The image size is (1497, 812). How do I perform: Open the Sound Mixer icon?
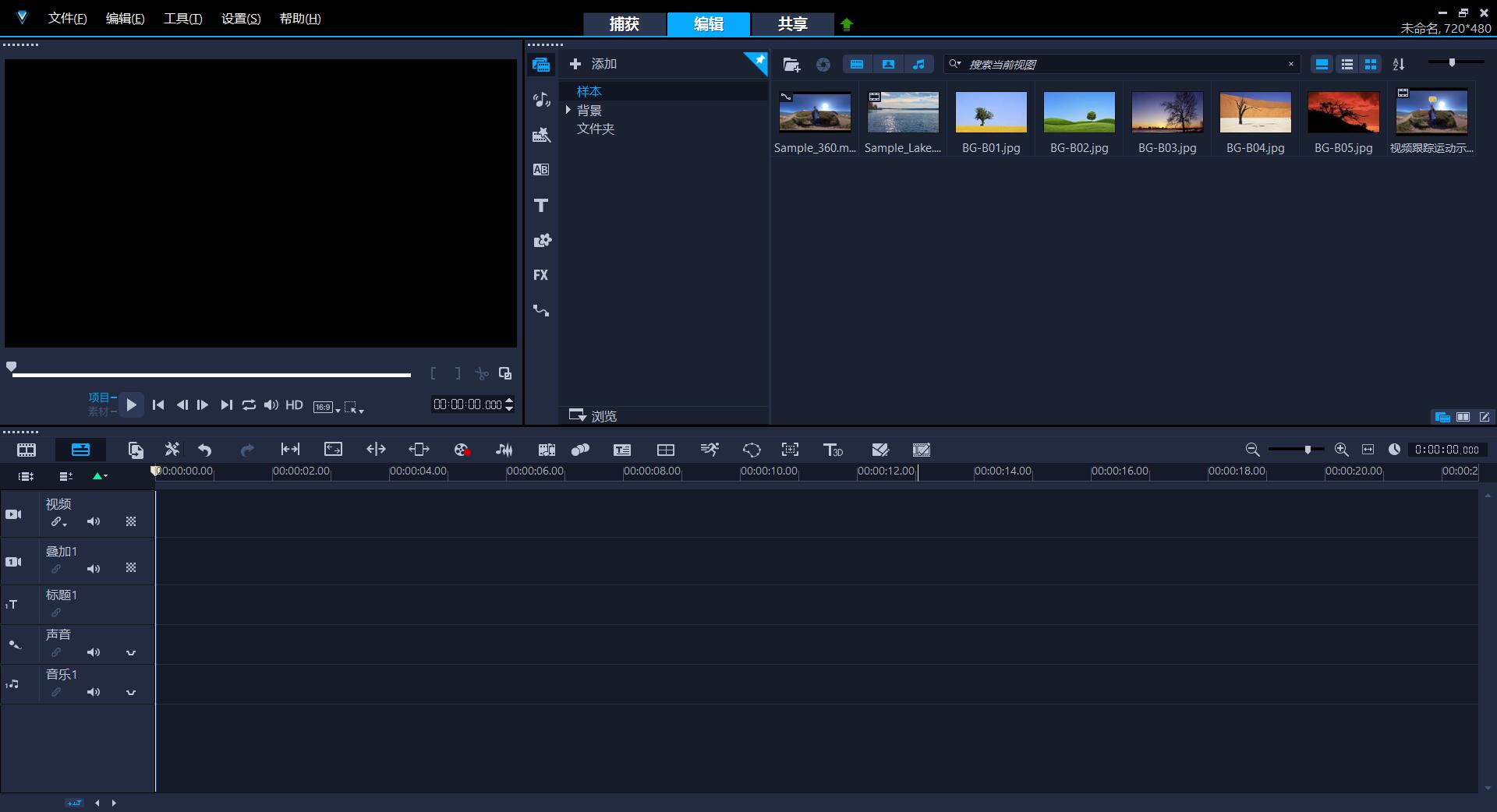coord(504,450)
